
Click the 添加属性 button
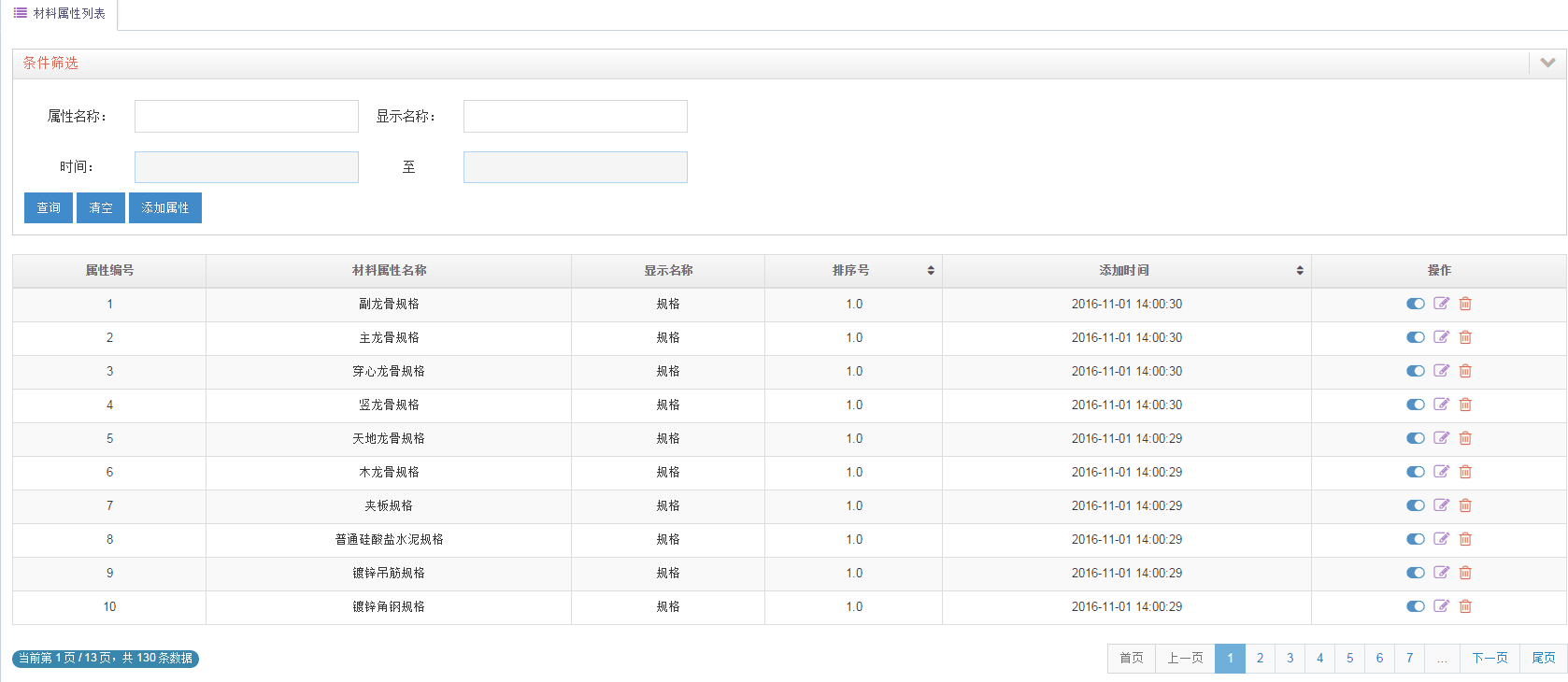pyautogui.click(x=165, y=207)
